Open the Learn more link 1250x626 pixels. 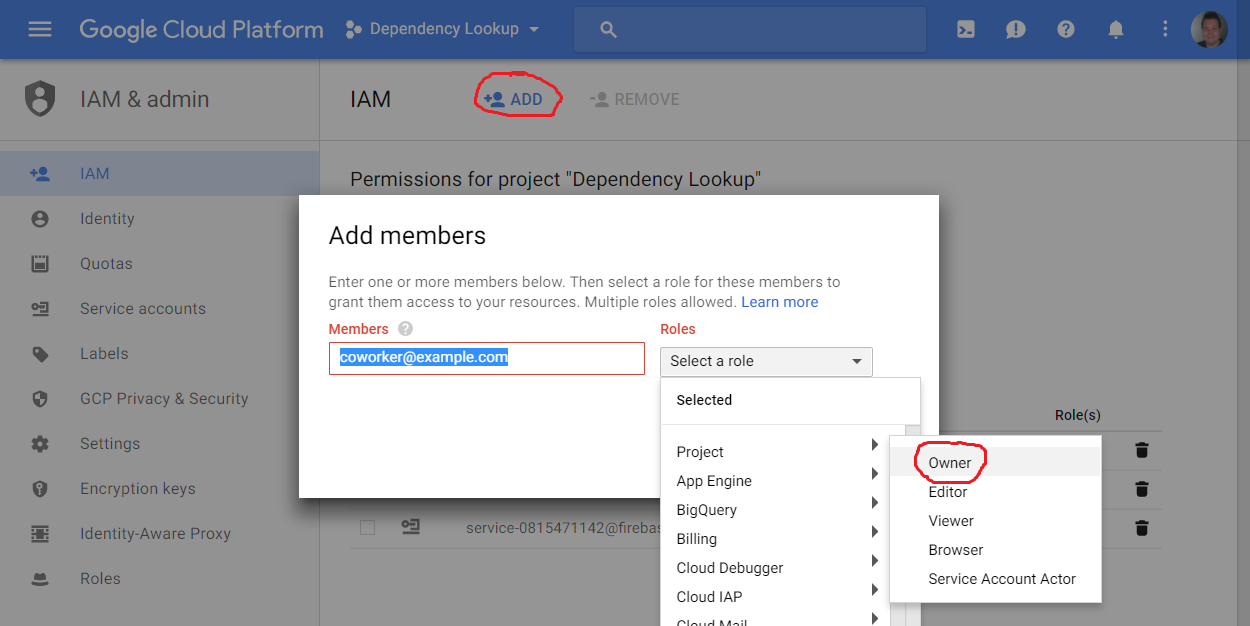click(780, 302)
